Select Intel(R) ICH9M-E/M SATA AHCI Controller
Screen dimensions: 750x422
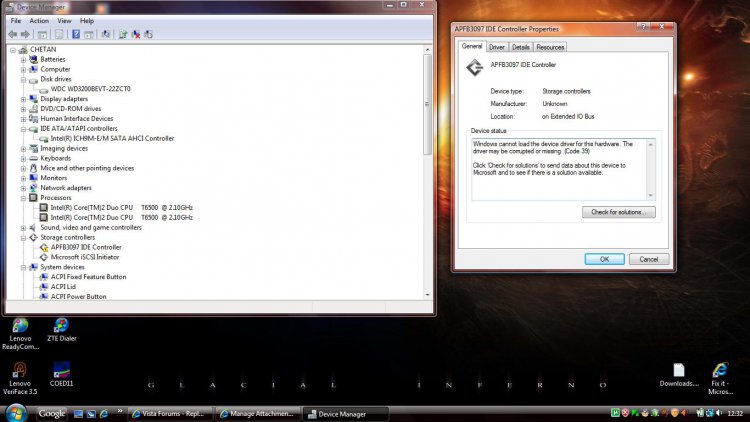tap(112, 139)
